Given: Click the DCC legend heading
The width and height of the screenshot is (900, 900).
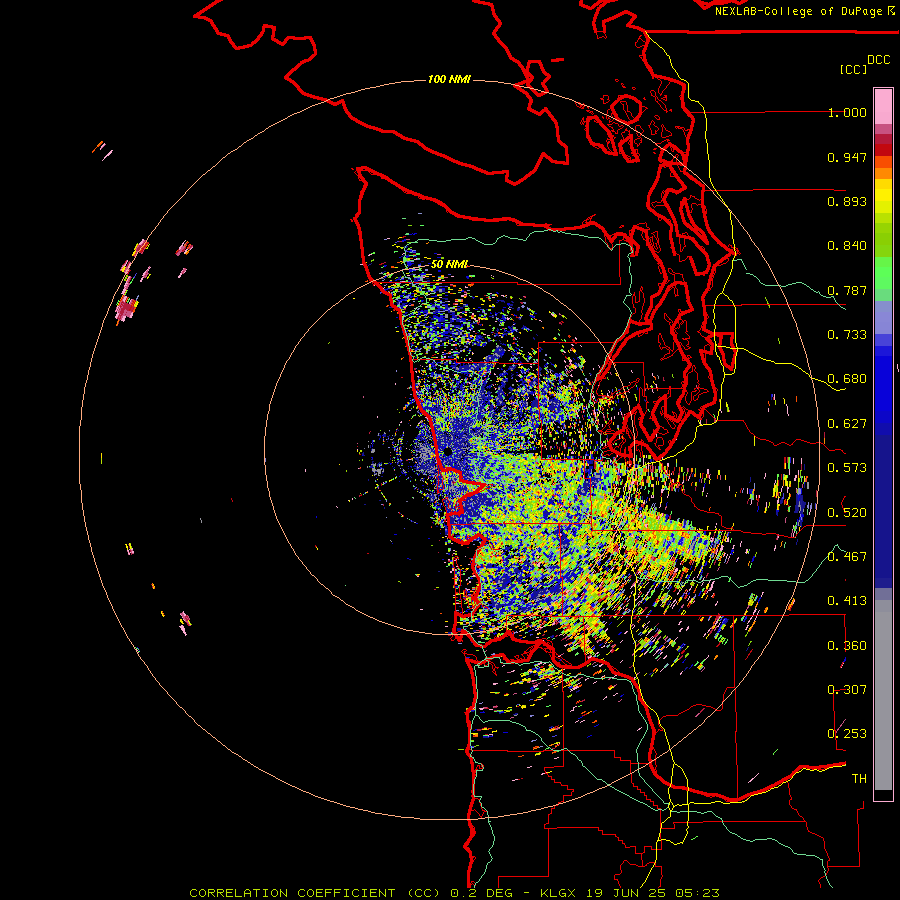Looking at the screenshot, I should pyautogui.click(x=879, y=60).
